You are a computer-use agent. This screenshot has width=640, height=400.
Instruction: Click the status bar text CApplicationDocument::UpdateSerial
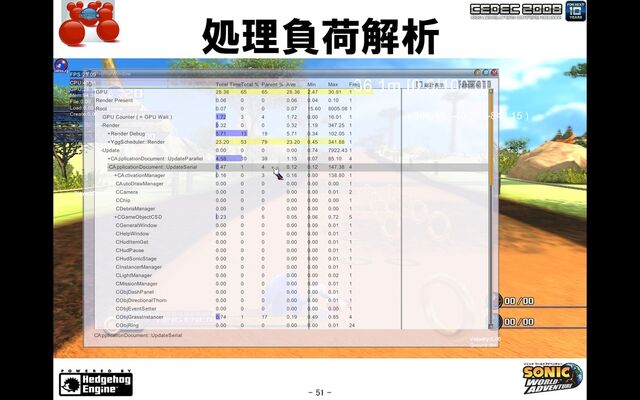click(138, 336)
